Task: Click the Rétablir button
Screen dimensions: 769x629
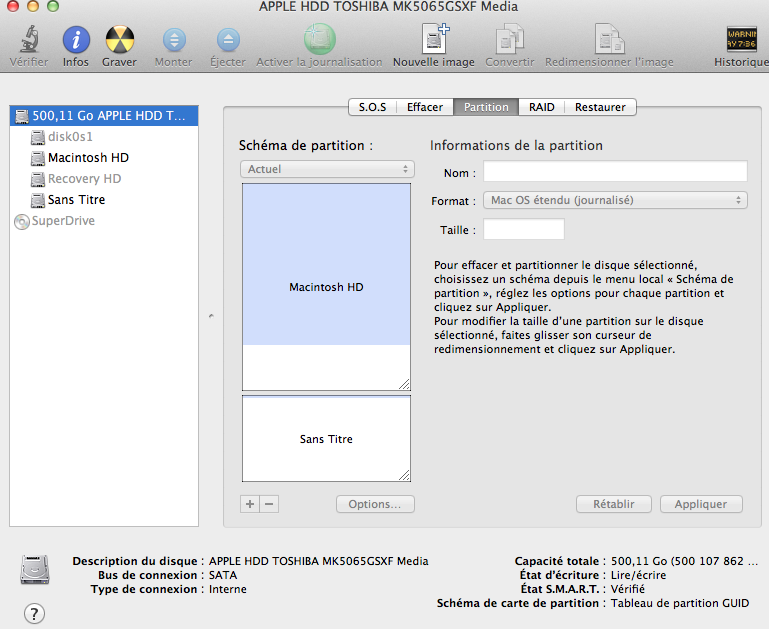Action: [614, 504]
